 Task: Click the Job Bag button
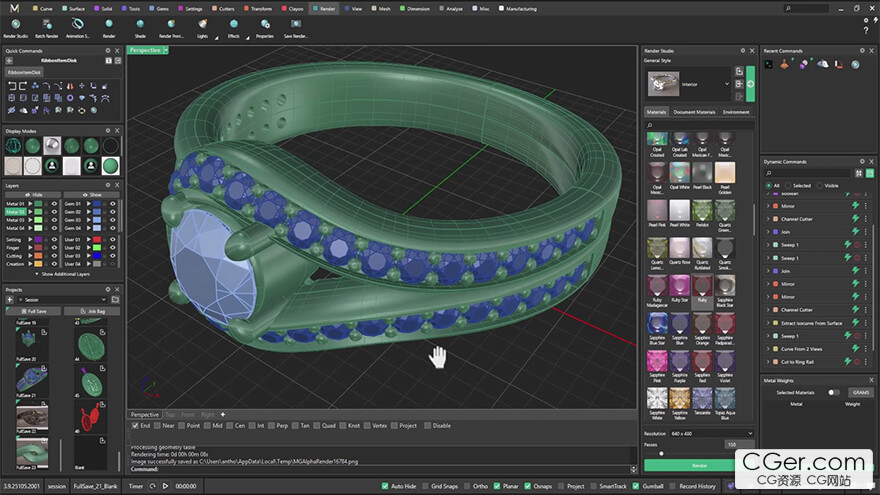[x=92, y=311]
